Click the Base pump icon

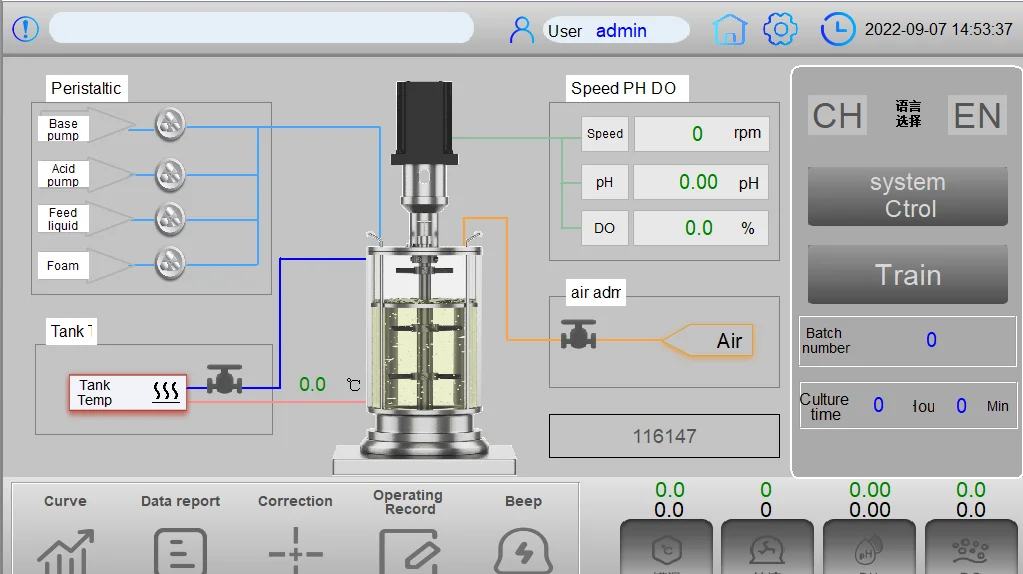point(170,123)
